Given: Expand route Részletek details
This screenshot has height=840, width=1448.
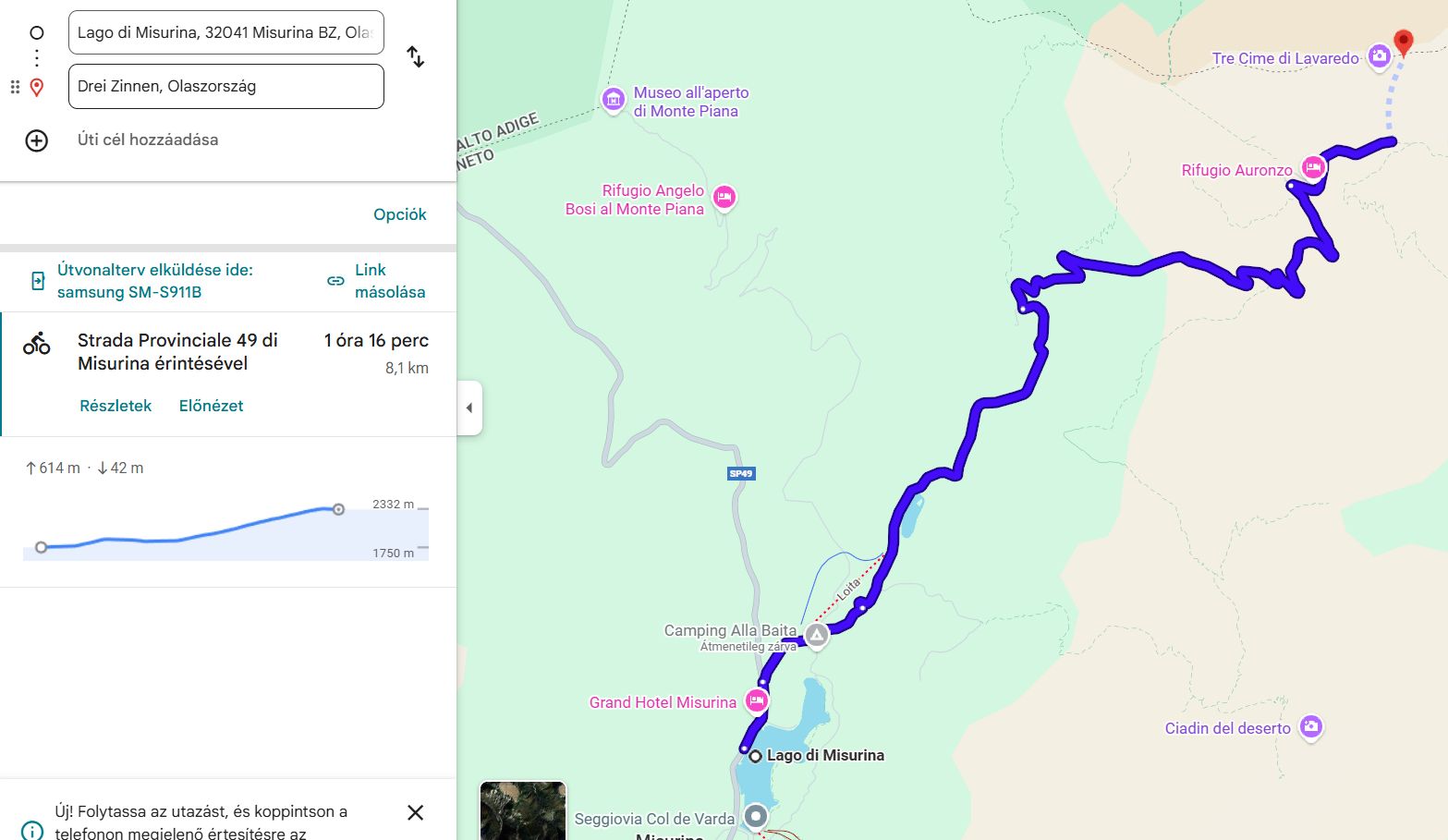Looking at the screenshot, I should (116, 406).
